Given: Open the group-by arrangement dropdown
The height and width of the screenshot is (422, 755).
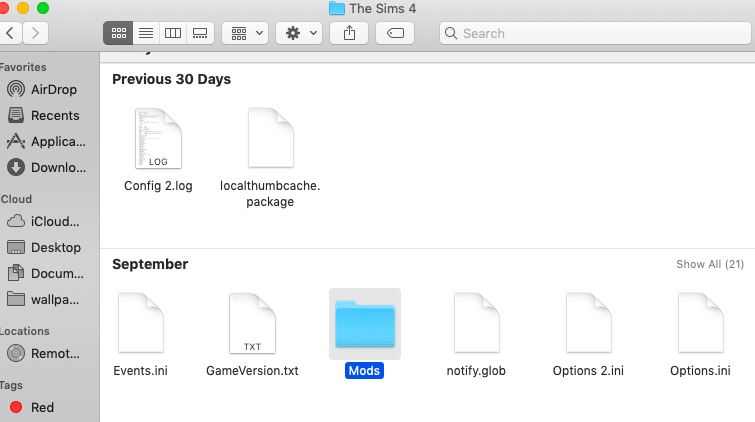Looking at the screenshot, I should pyautogui.click(x=245, y=33).
